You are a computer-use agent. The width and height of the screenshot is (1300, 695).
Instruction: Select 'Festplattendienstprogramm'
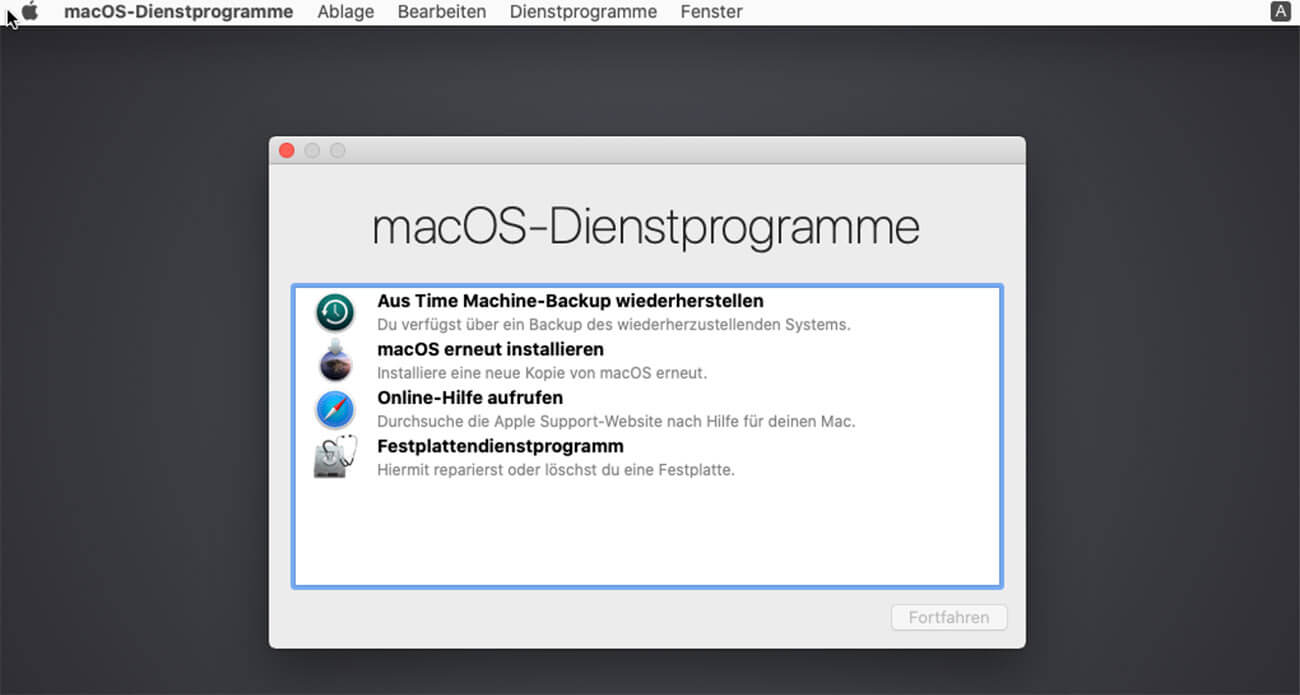click(x=500, y=446)
